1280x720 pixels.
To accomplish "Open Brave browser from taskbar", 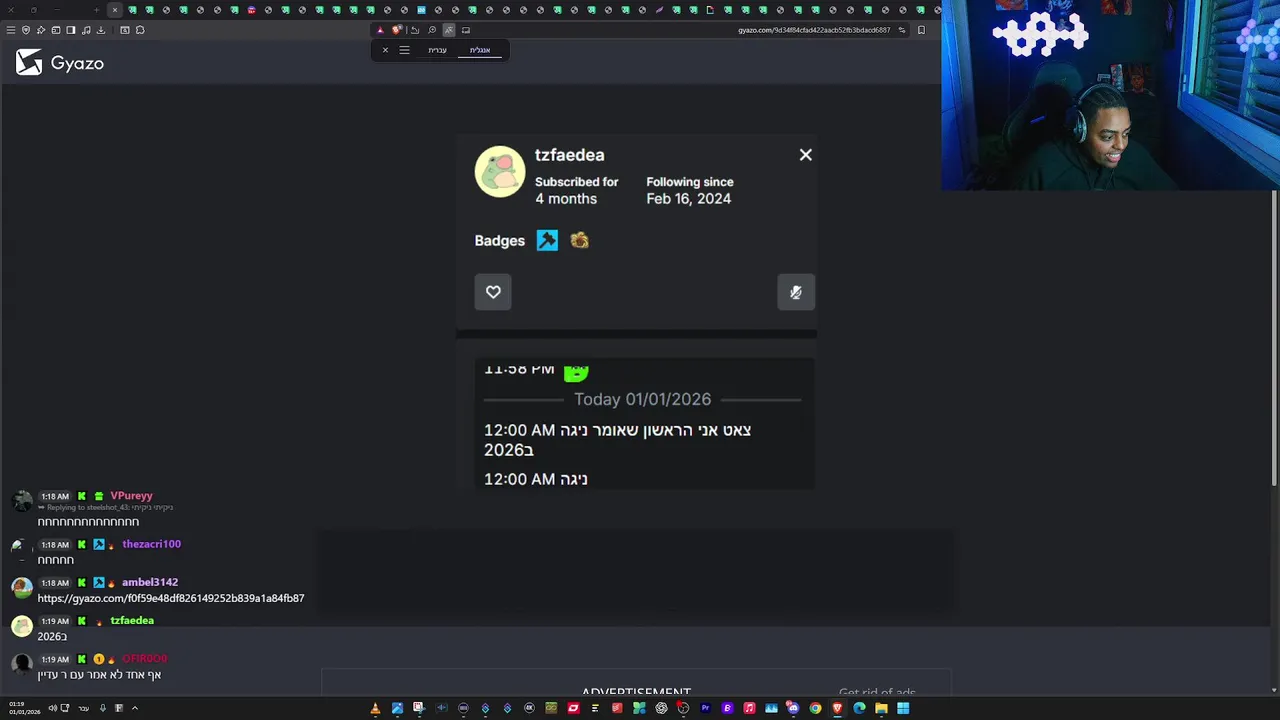I will 837,708.
